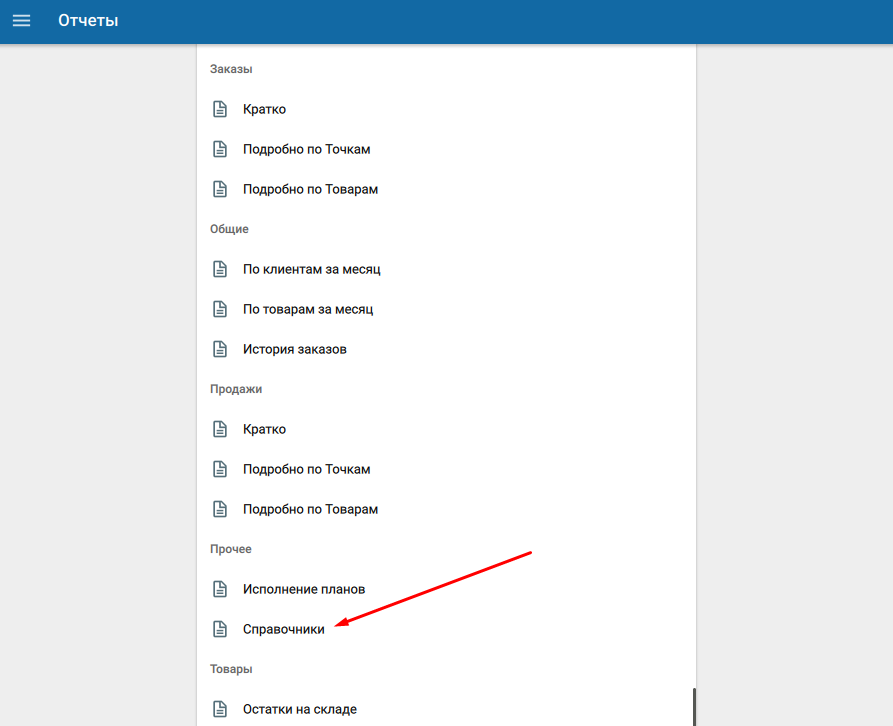Select the Справочники report label
The width and height of the screenshot is (893, 726).
tap(283, 629)
